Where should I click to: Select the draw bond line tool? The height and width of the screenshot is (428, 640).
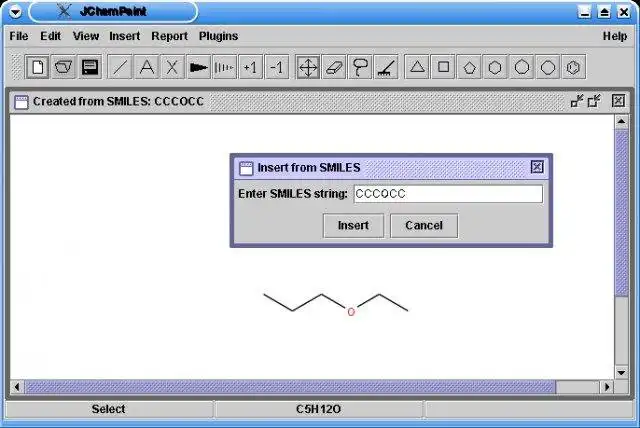point(120,67)
